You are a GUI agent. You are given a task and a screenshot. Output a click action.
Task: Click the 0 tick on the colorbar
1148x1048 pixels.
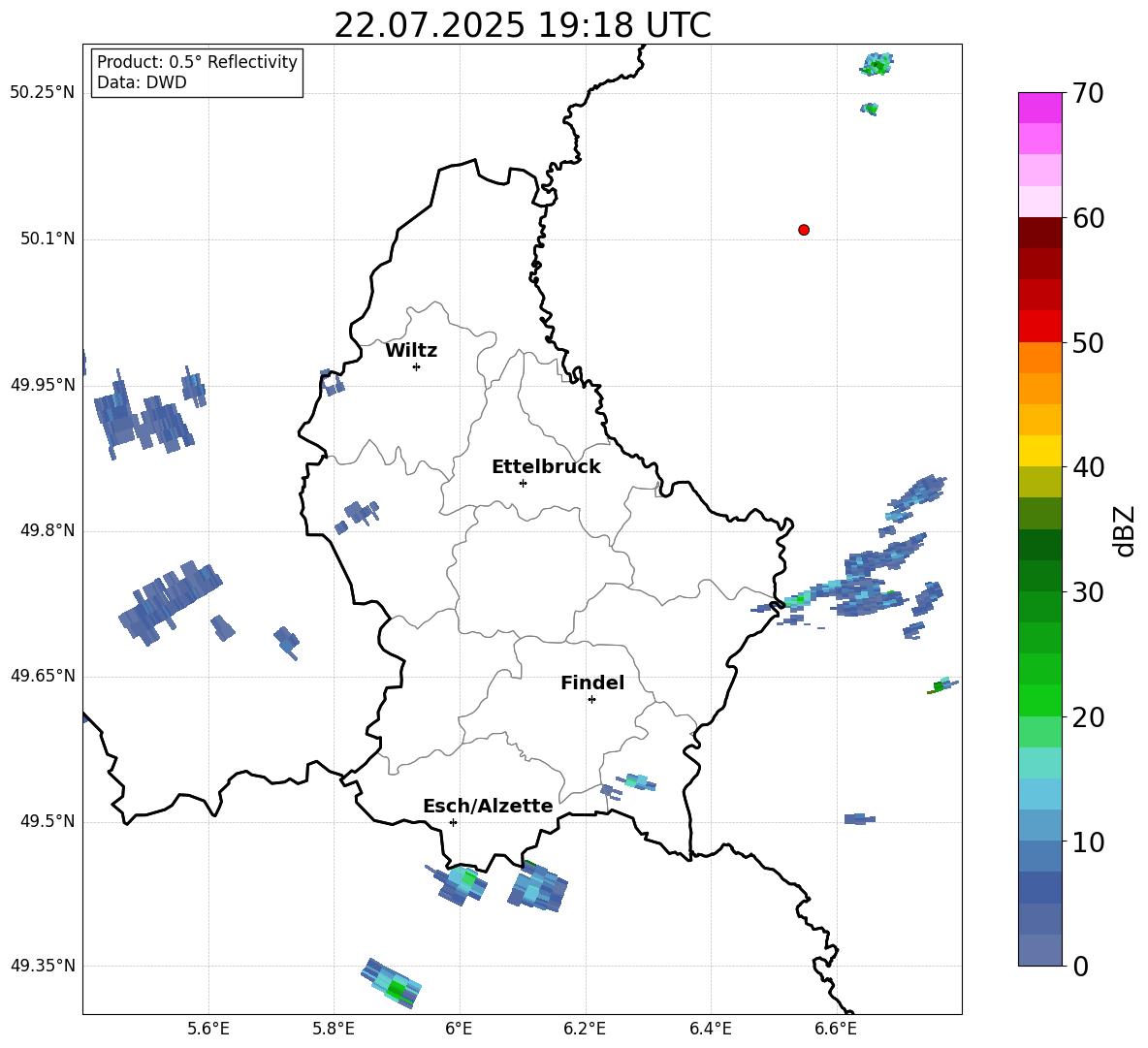pyautogui.click(x=1080, y=966)
